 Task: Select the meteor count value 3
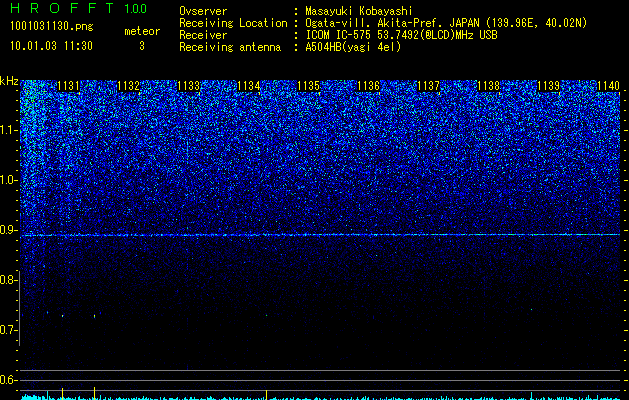(142, 46)
